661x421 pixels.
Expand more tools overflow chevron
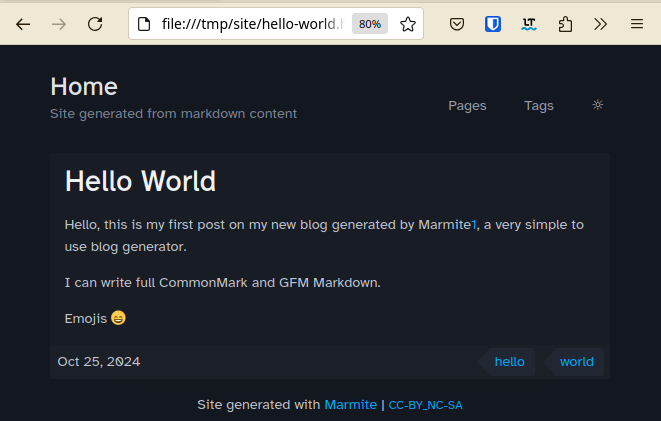[x=601, y=24]
